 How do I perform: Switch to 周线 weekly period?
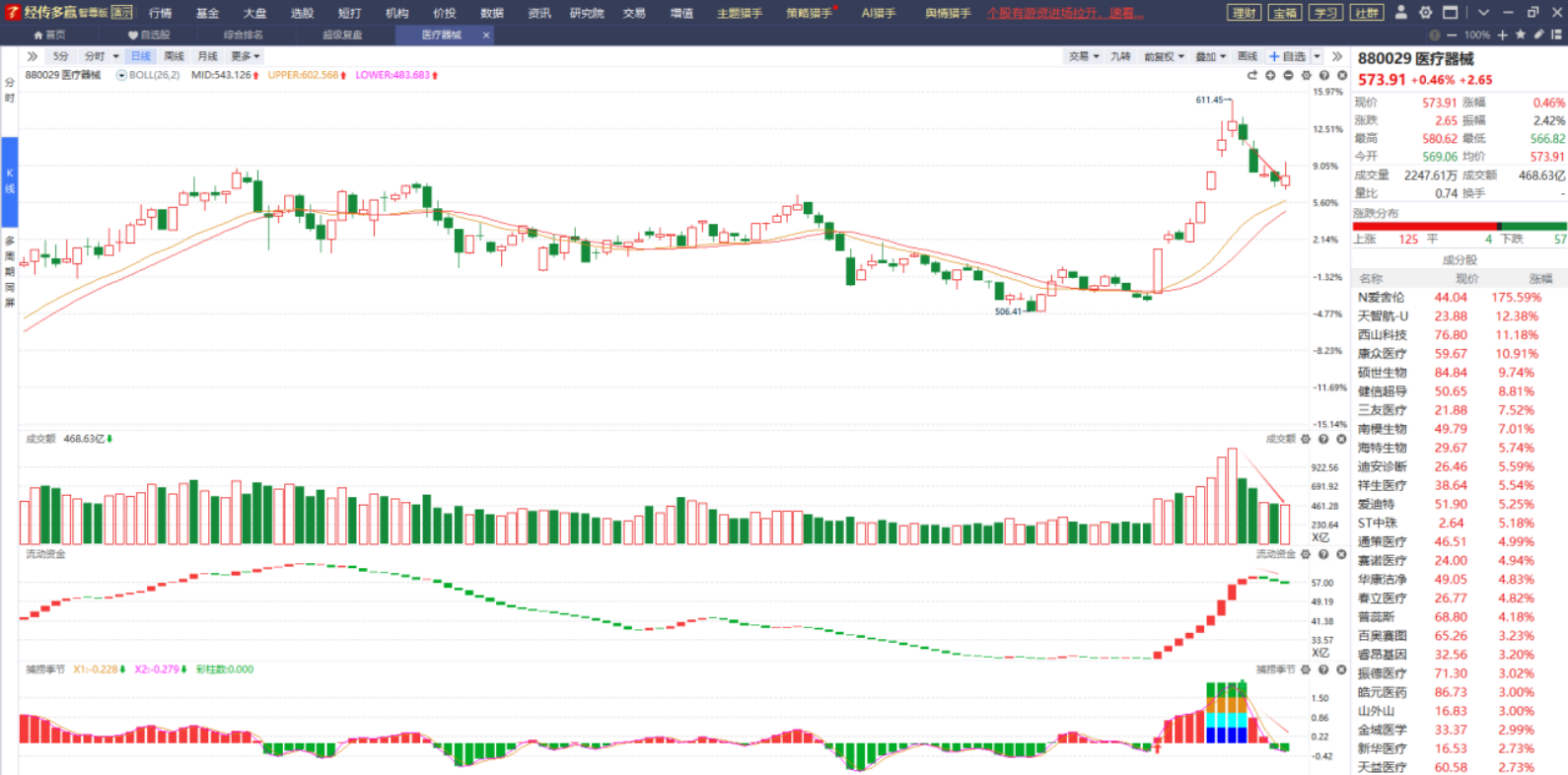tap(175, 56)
